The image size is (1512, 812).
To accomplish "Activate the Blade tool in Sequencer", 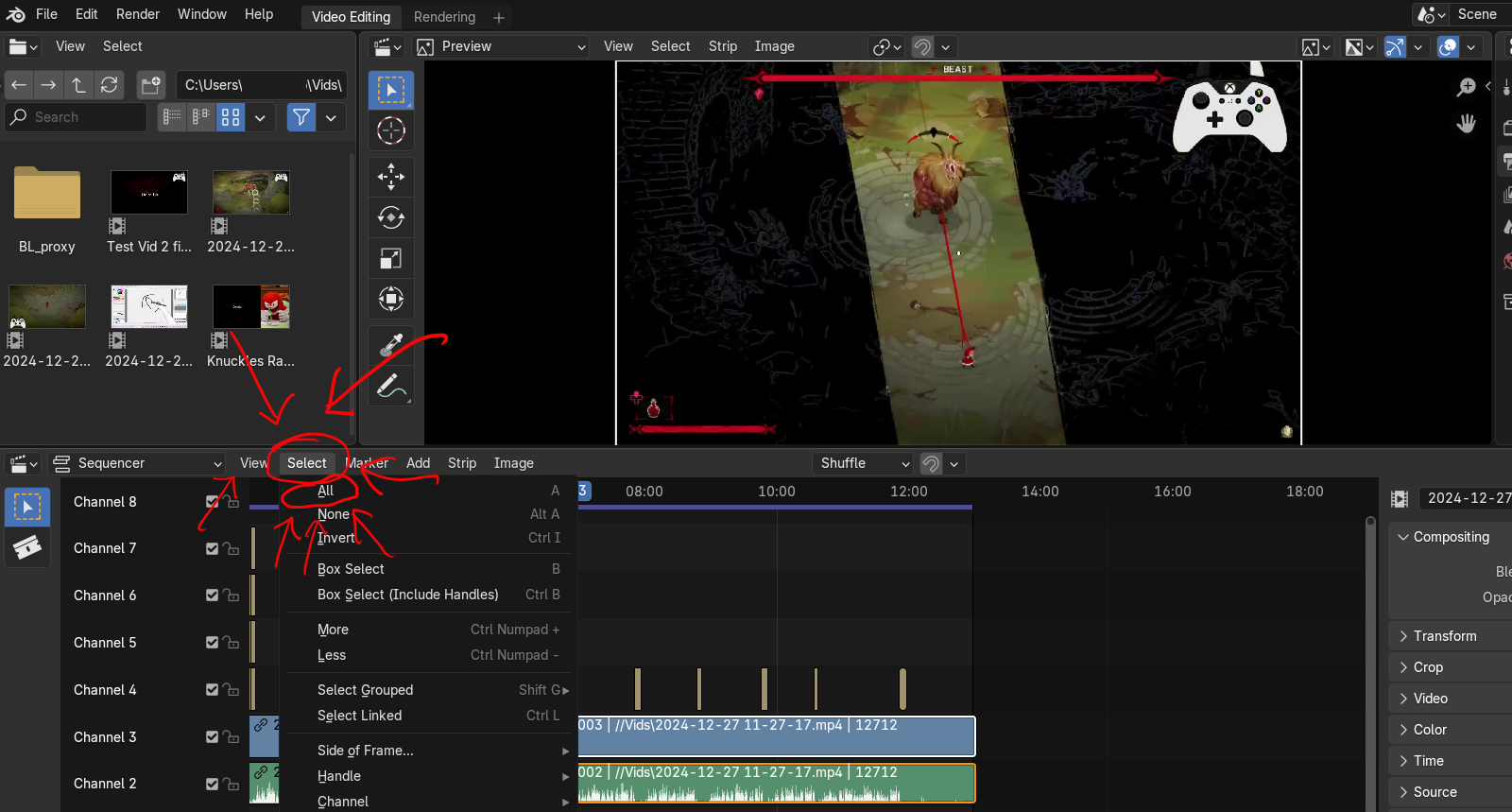I will point(27,547).
